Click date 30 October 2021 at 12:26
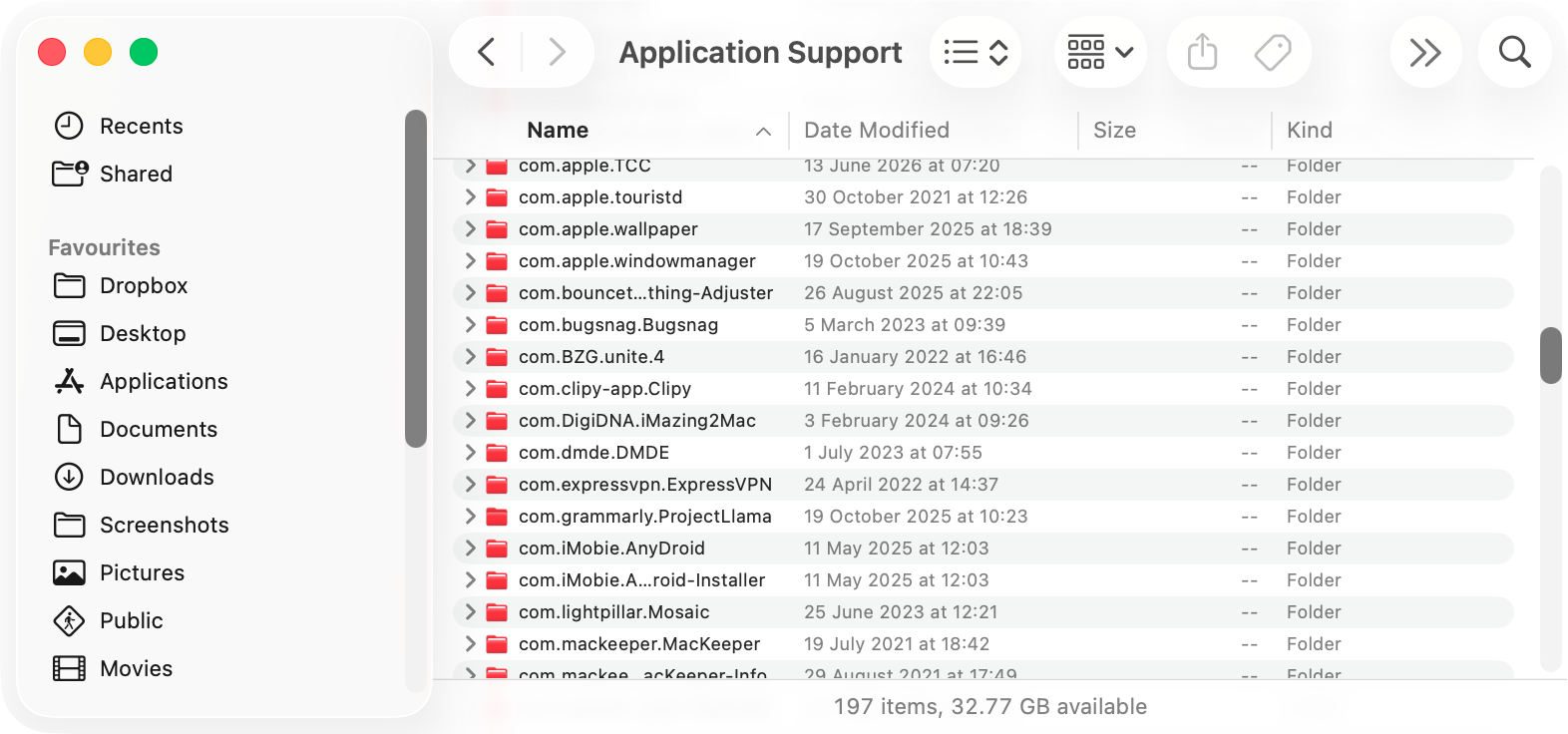This screenshot has height=734, width=1568. click(916, 197)
